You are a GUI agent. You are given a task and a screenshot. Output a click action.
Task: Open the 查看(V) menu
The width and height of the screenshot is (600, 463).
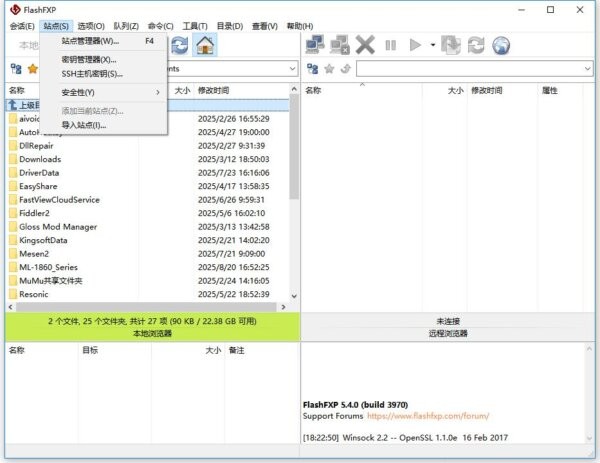pyautogui.click(x=264, y=26)
